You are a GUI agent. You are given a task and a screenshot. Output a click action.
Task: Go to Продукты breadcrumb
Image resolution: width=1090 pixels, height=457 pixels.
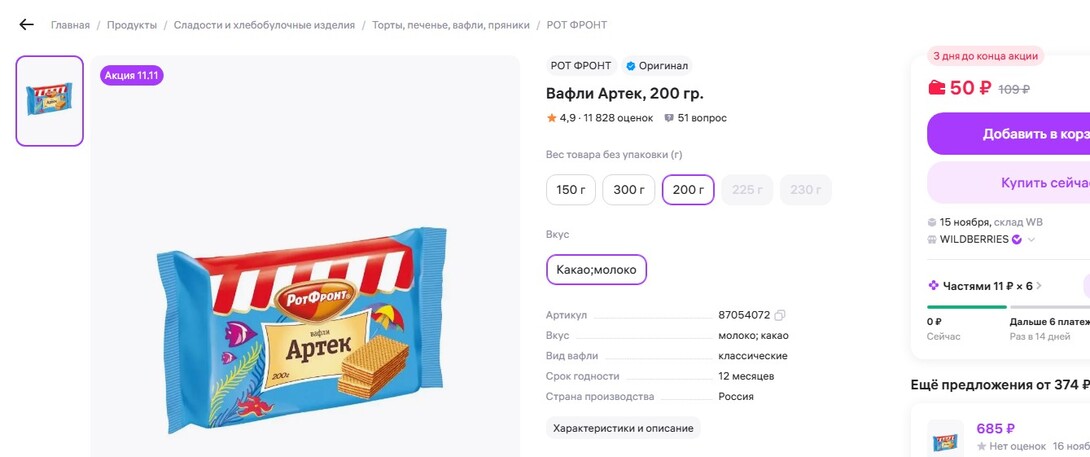132,25
